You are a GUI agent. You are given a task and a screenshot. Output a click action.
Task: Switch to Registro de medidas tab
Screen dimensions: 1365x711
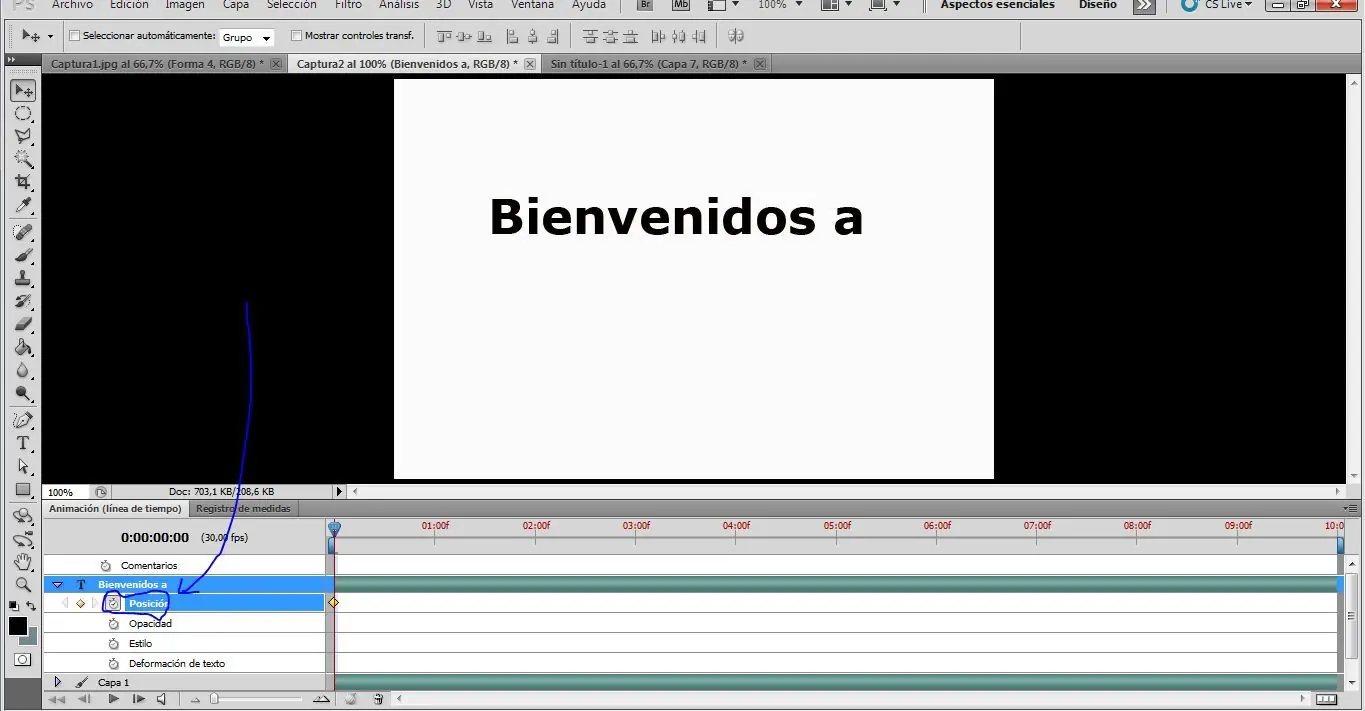coord(243,509)
